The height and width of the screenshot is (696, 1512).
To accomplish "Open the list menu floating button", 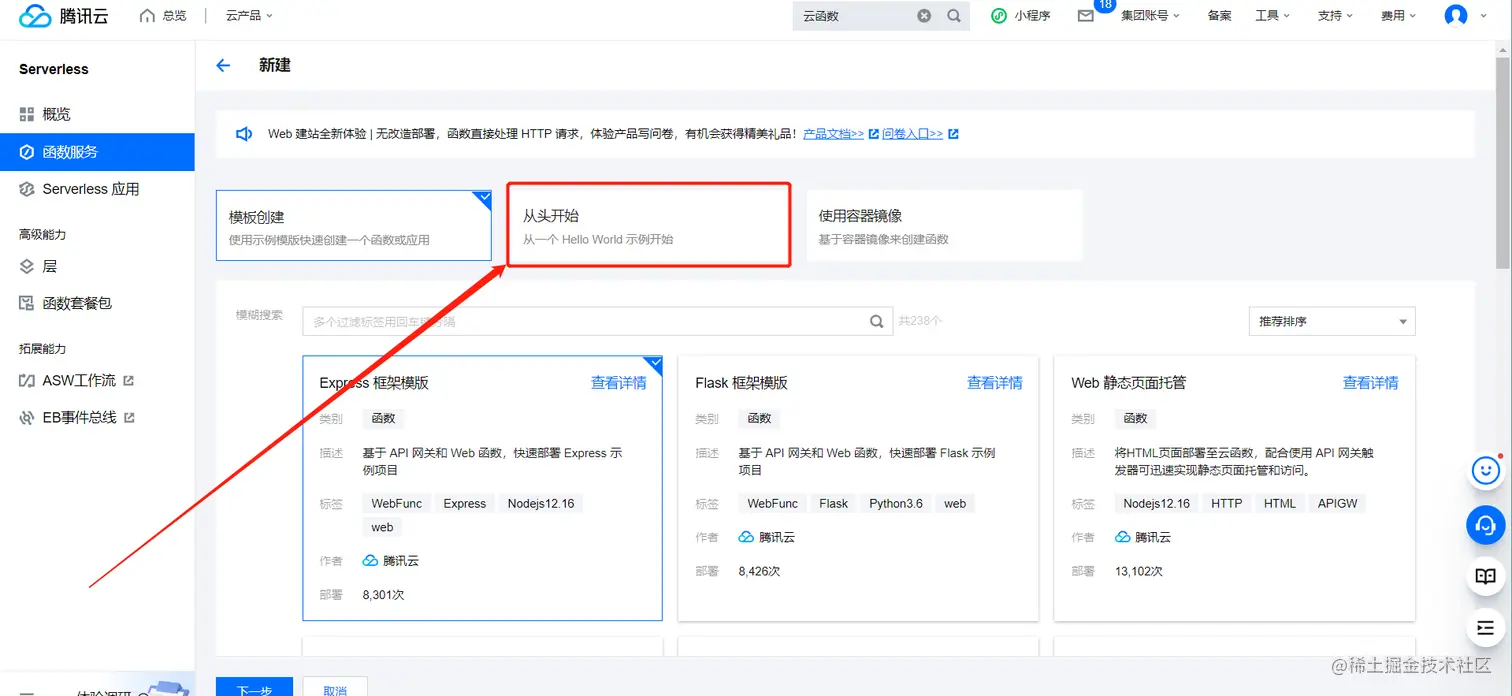I will 1485,628.
